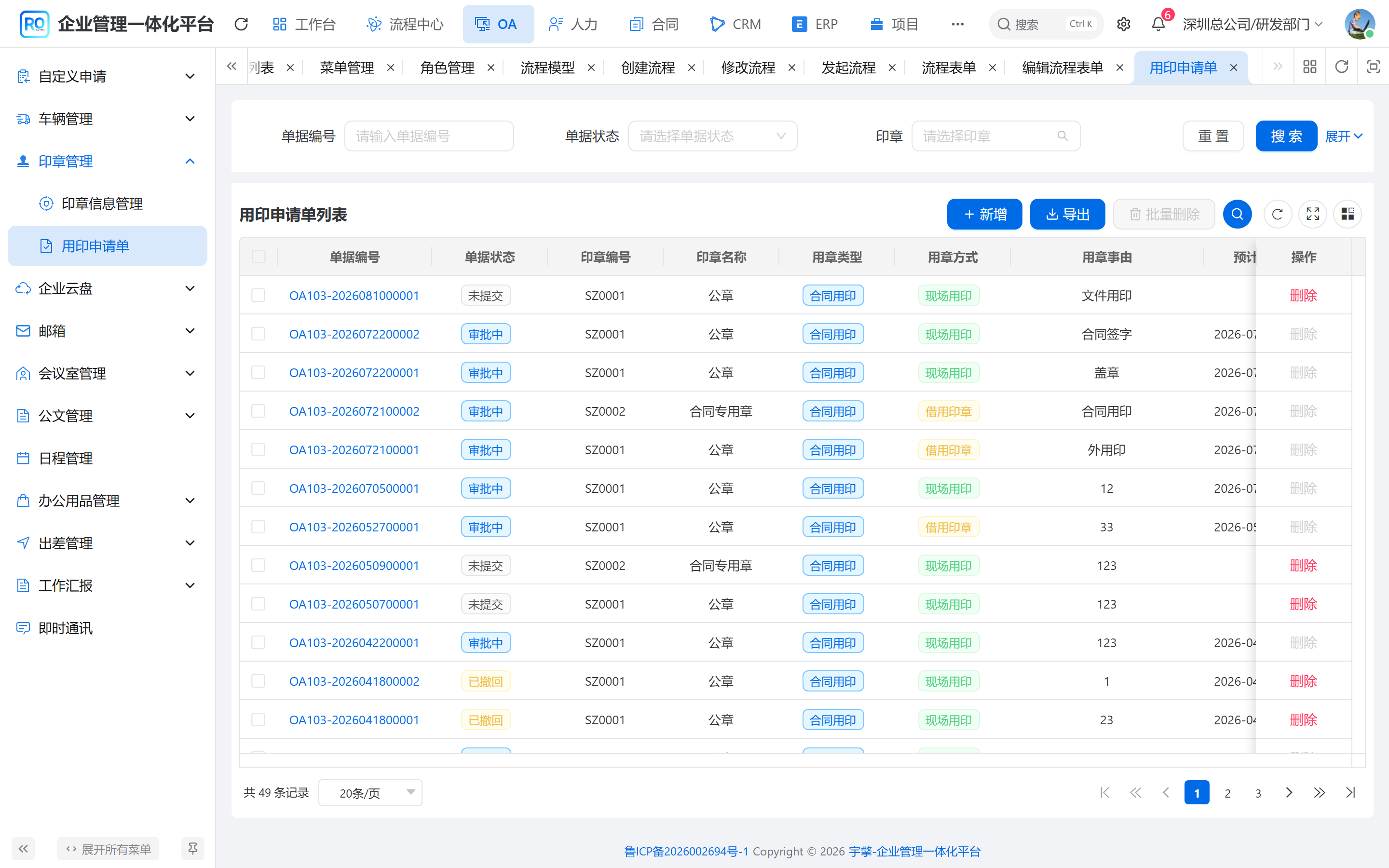Screen dimensions: 1389x868
Task: Open table column settings icon
Action: [1347, 214]
